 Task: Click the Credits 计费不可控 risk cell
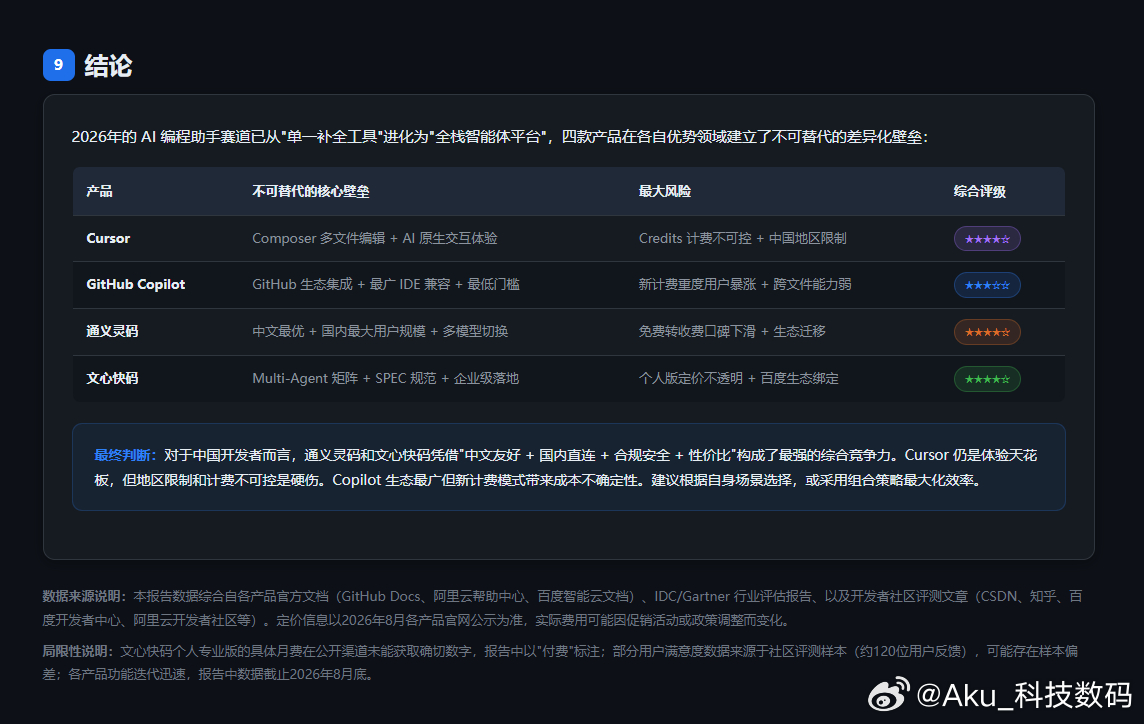[x=743, y=238]
